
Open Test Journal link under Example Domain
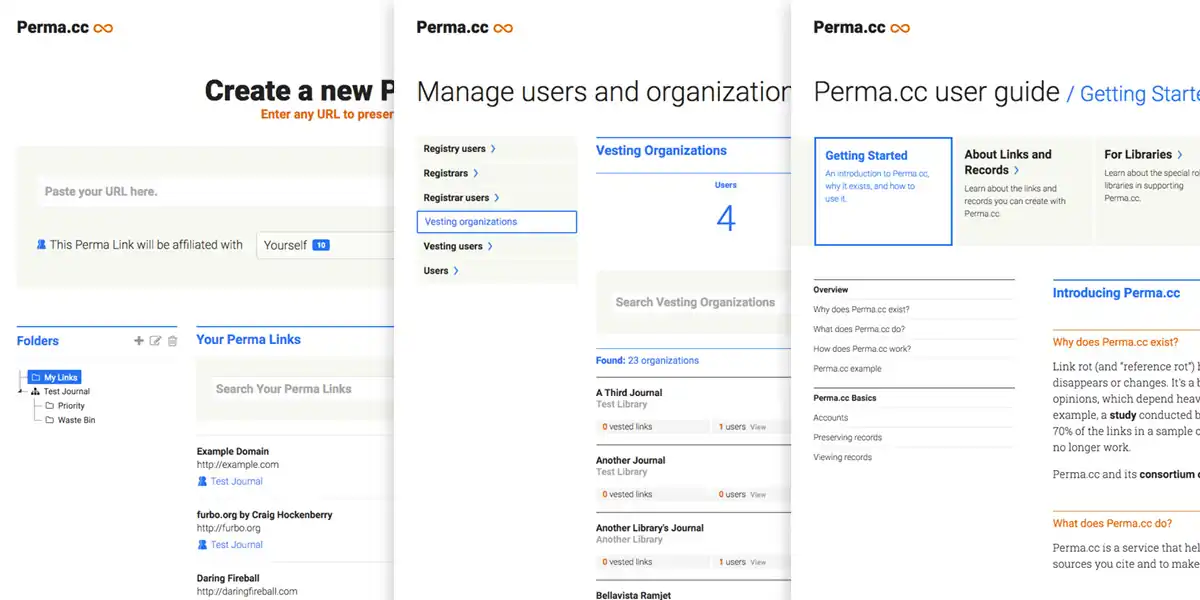click(237, 481)
